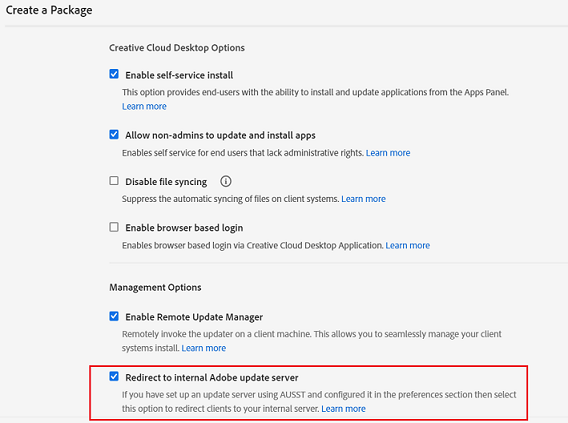
Task: Open Learn more link after administrative rights text
Action: [388, 153]
